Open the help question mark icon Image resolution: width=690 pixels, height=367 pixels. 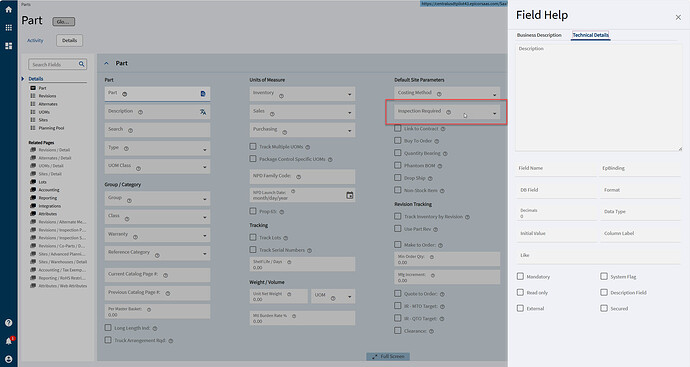[8, 323]
